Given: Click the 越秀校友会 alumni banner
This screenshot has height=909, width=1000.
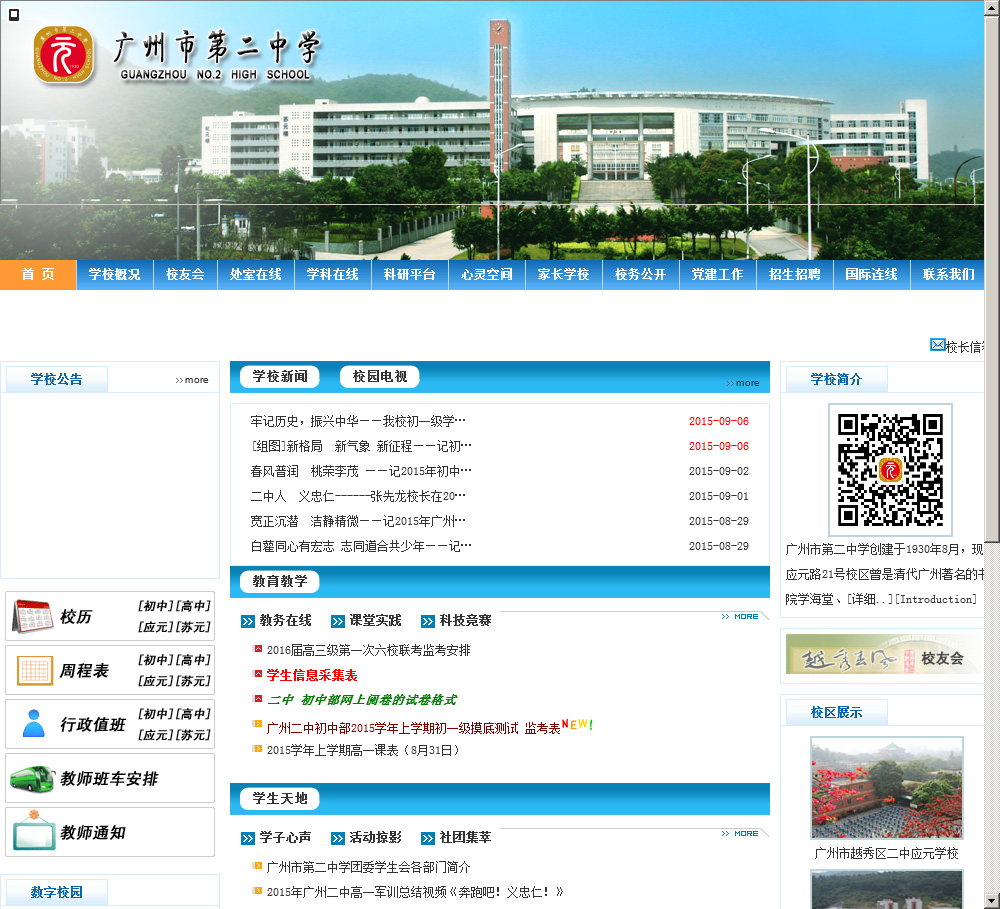Looking at the screenshot, I should (x=883, y=654).
